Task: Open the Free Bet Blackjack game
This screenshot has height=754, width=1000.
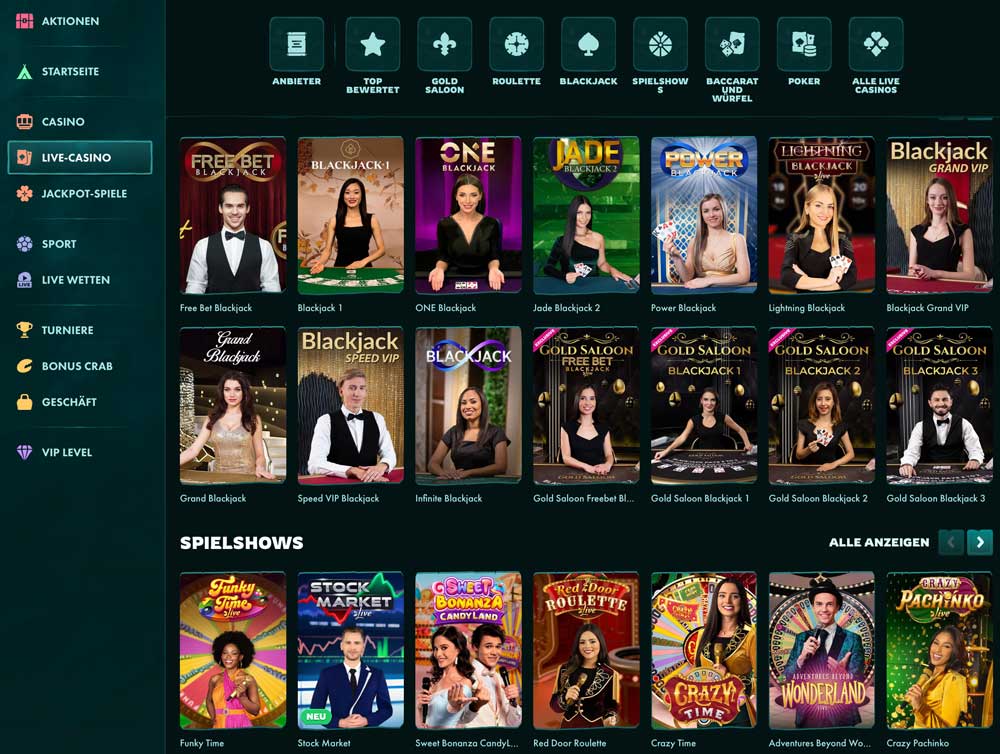Action: pos(233,215)
